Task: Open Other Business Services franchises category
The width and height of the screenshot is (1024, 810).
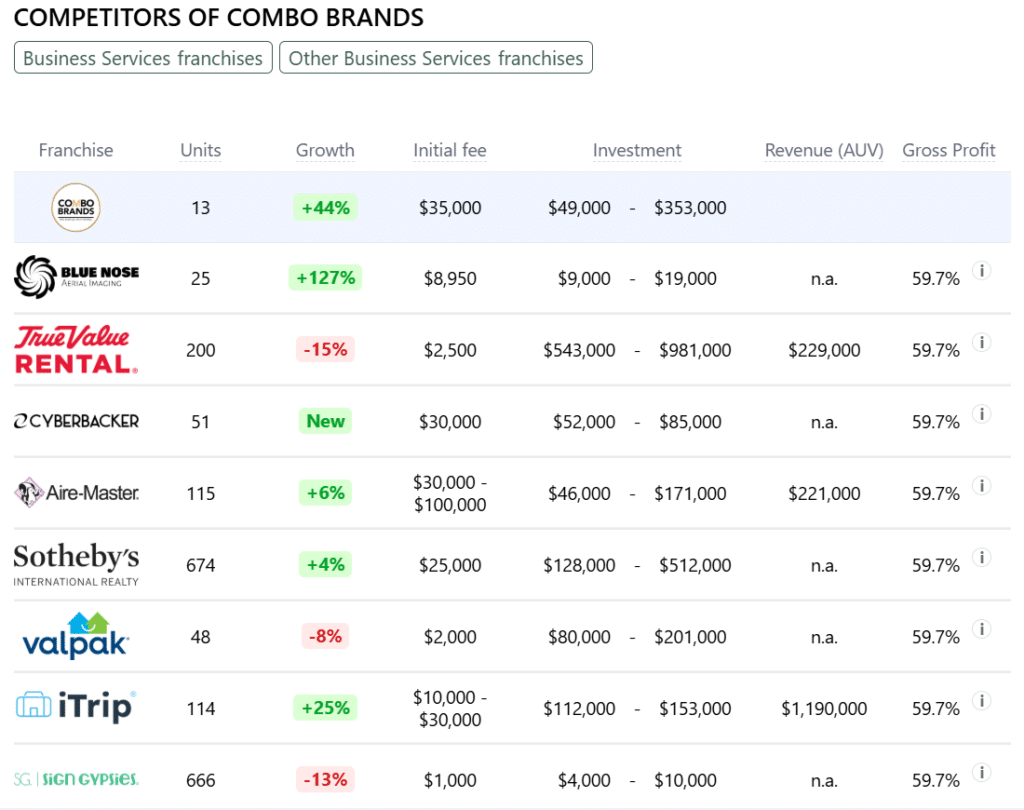Action: click(x=436, y=58)
